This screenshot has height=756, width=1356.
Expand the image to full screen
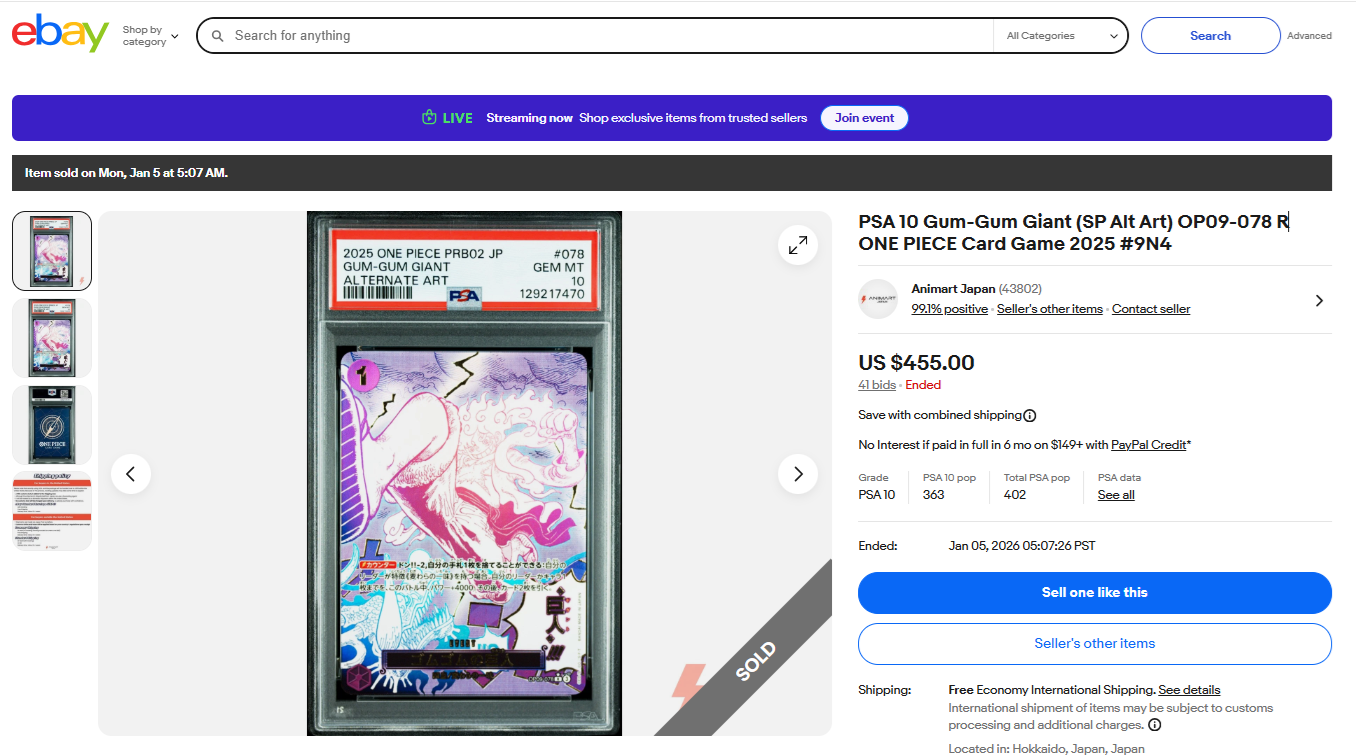pos(798,245)
